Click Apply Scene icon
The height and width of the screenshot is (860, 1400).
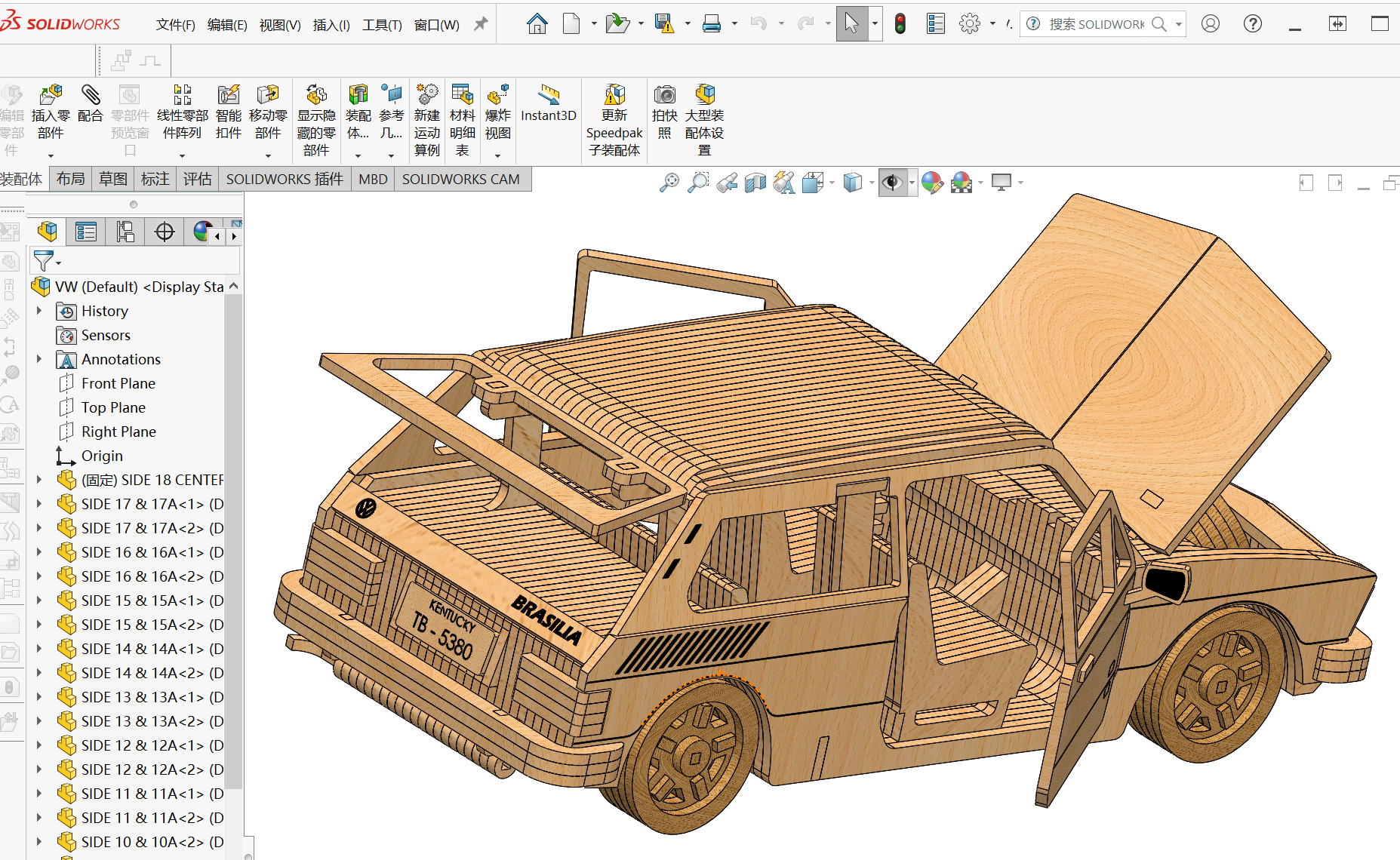point(962,183)
